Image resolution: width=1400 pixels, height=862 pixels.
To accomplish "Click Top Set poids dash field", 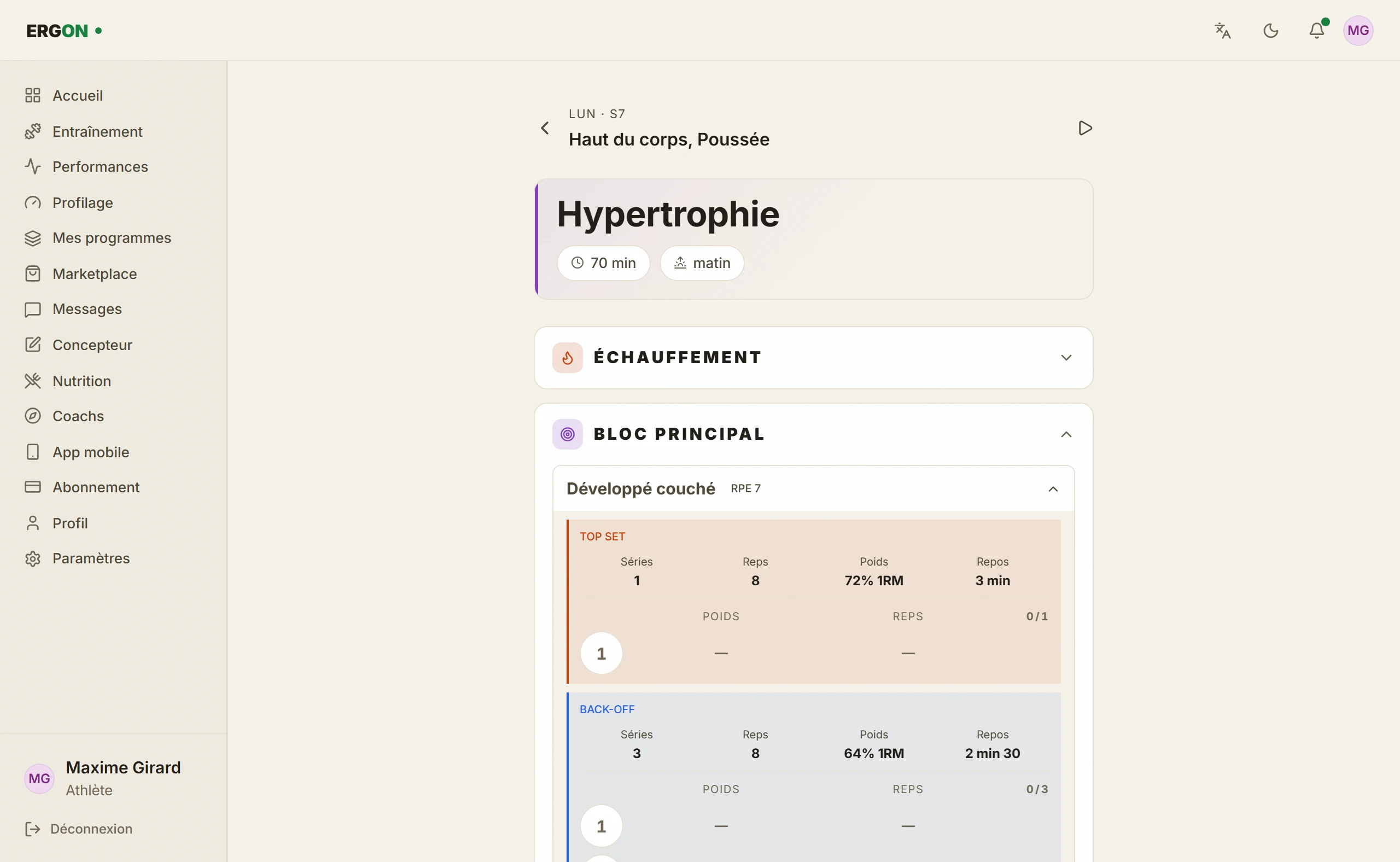I will pyautogui.click(x=721, y=654).
